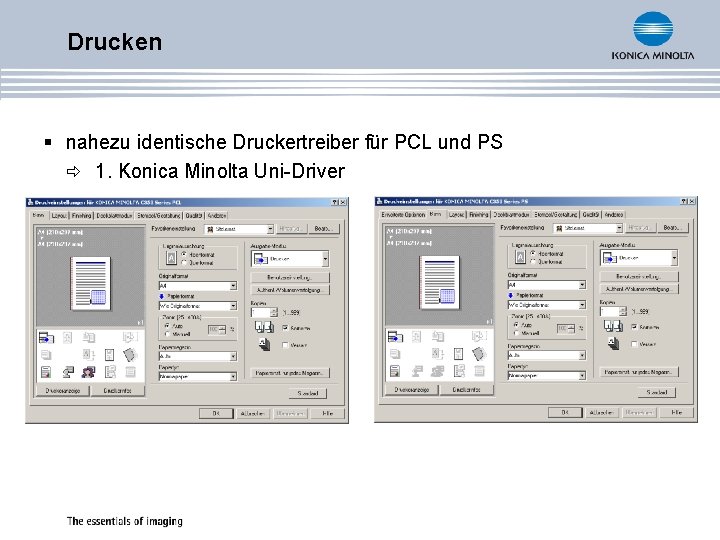The height and width of the screenshot is (540, 720).
Task: Click Druckeransicht button in PCL window
Action: coord(63,391)
